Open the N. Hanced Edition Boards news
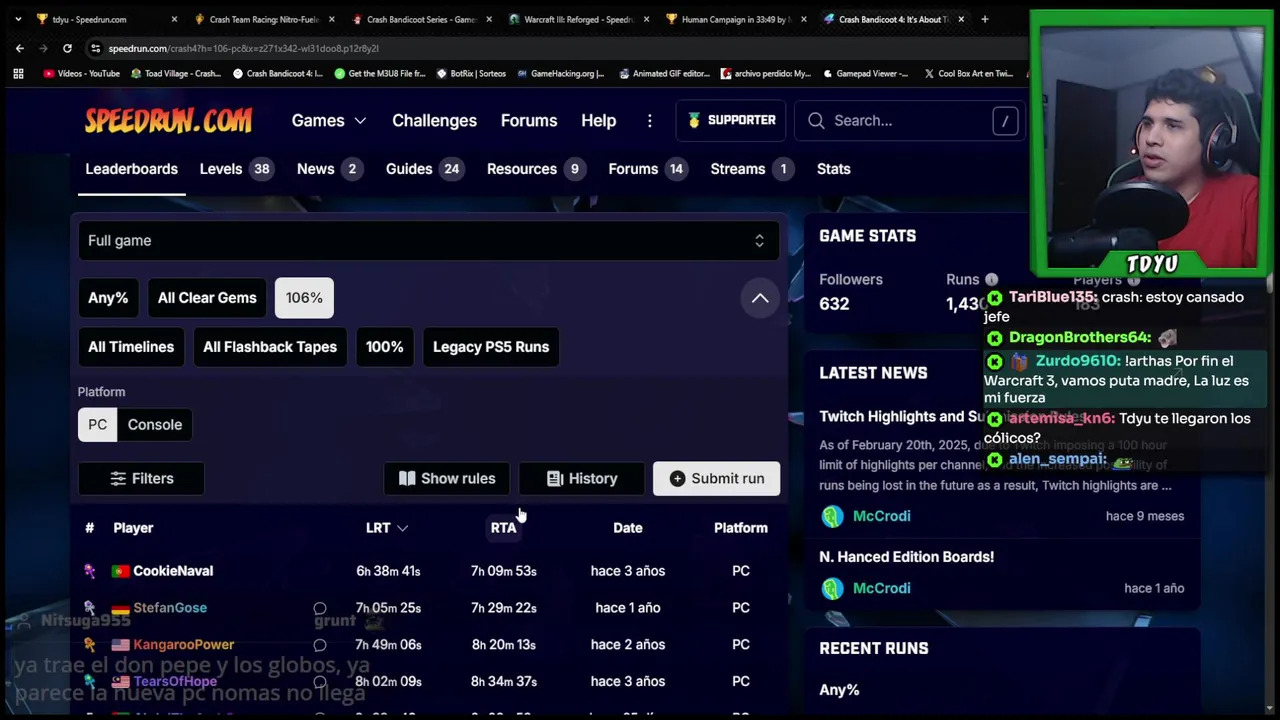 [907, 557]
